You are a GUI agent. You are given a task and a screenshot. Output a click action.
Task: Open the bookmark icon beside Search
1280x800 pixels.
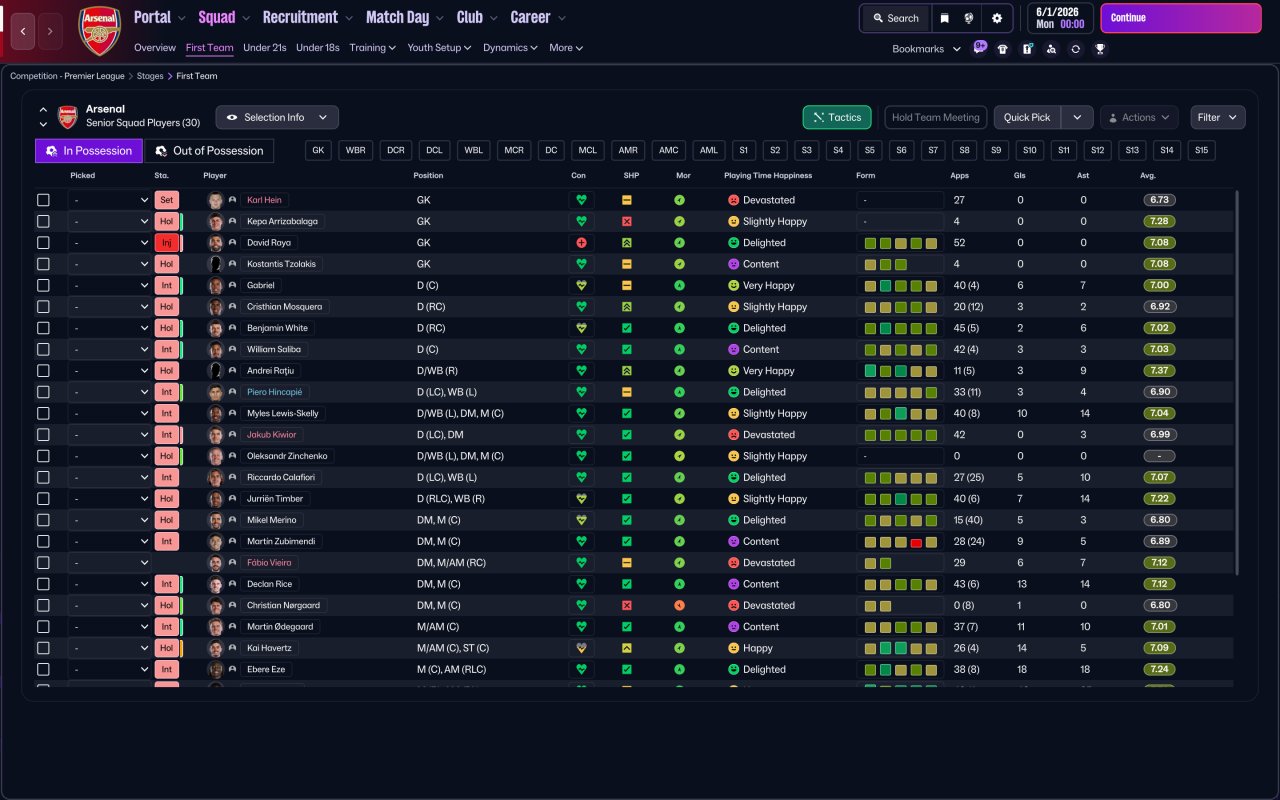(x=944, y=18)
